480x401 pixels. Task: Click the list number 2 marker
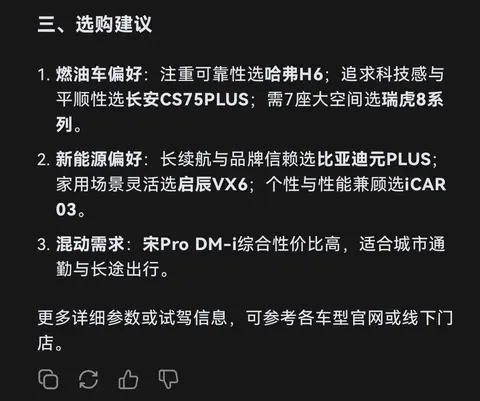click(44, 159)
